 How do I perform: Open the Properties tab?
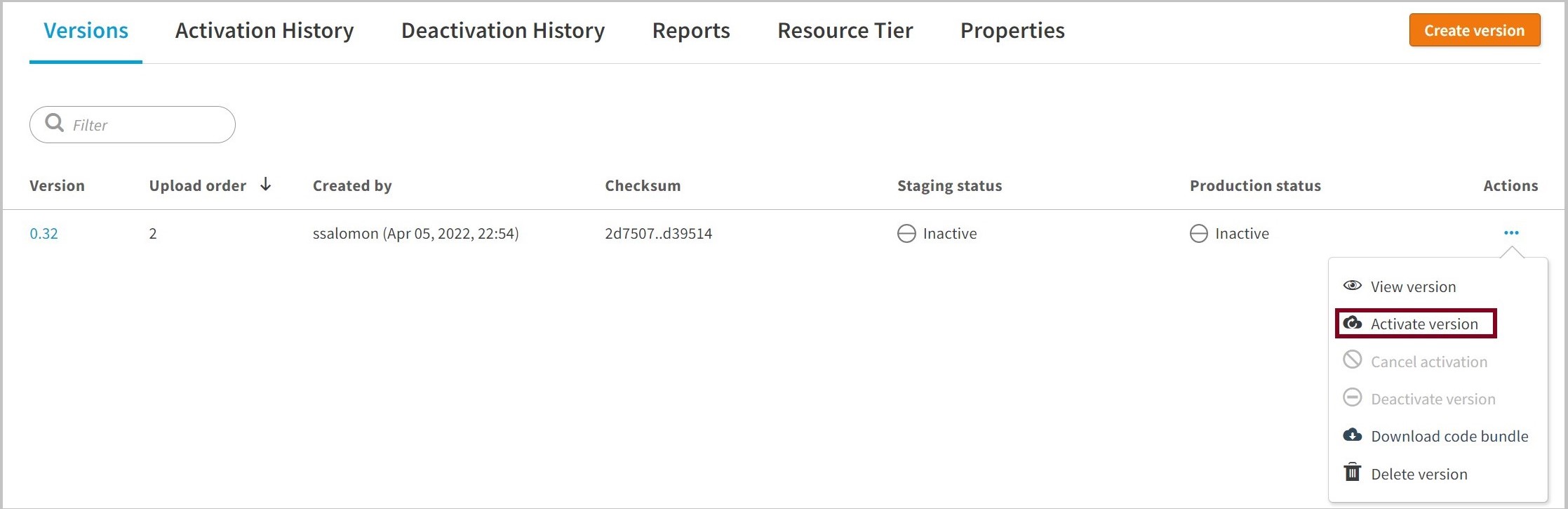click(x=1012, y=31)
